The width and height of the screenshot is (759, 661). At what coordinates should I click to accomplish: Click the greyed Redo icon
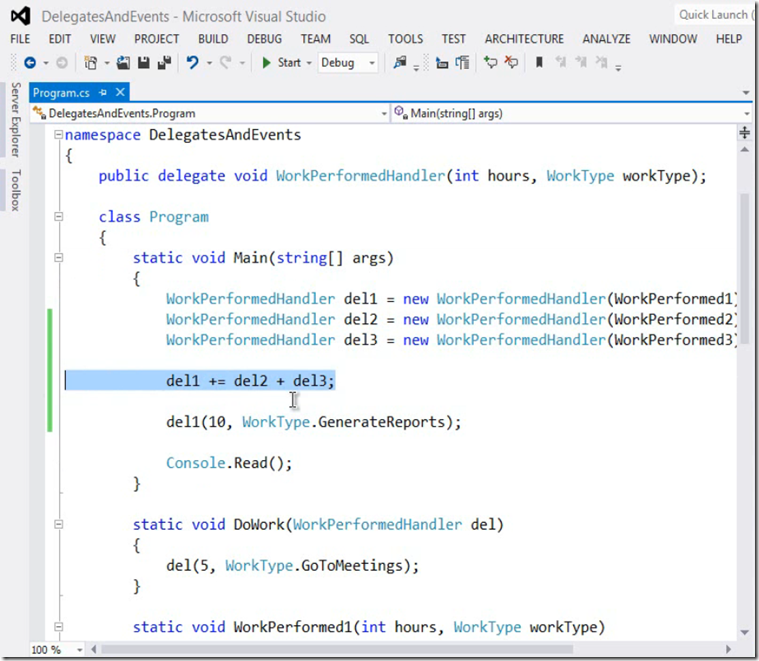(x=225, y=63)
